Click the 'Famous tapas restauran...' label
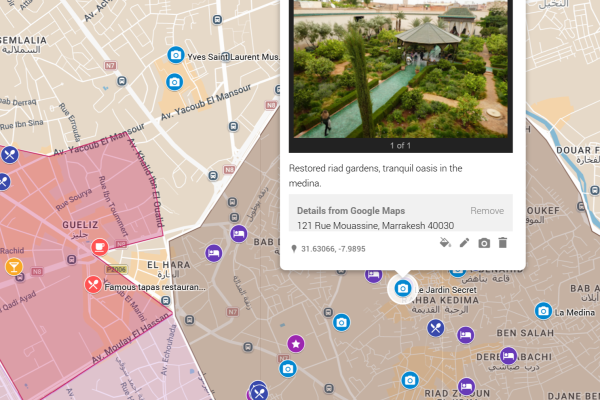Viewport: 600px width, 400px height. [x=155, y=287]
